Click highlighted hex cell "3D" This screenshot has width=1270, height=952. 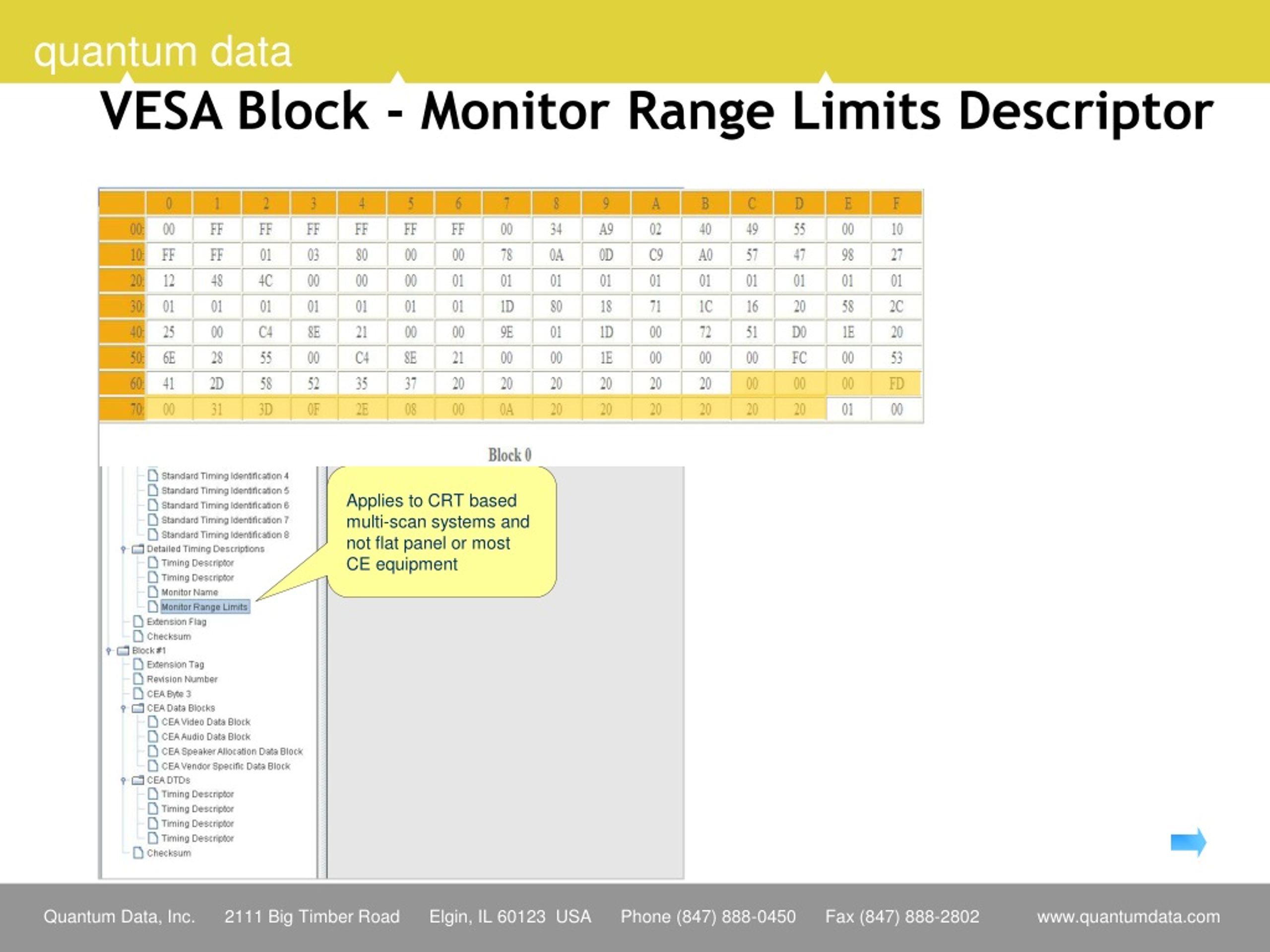coord(265,410)
